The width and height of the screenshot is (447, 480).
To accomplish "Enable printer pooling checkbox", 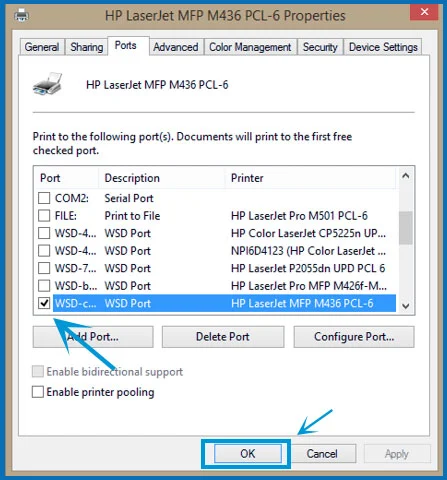I will point(38,392).
